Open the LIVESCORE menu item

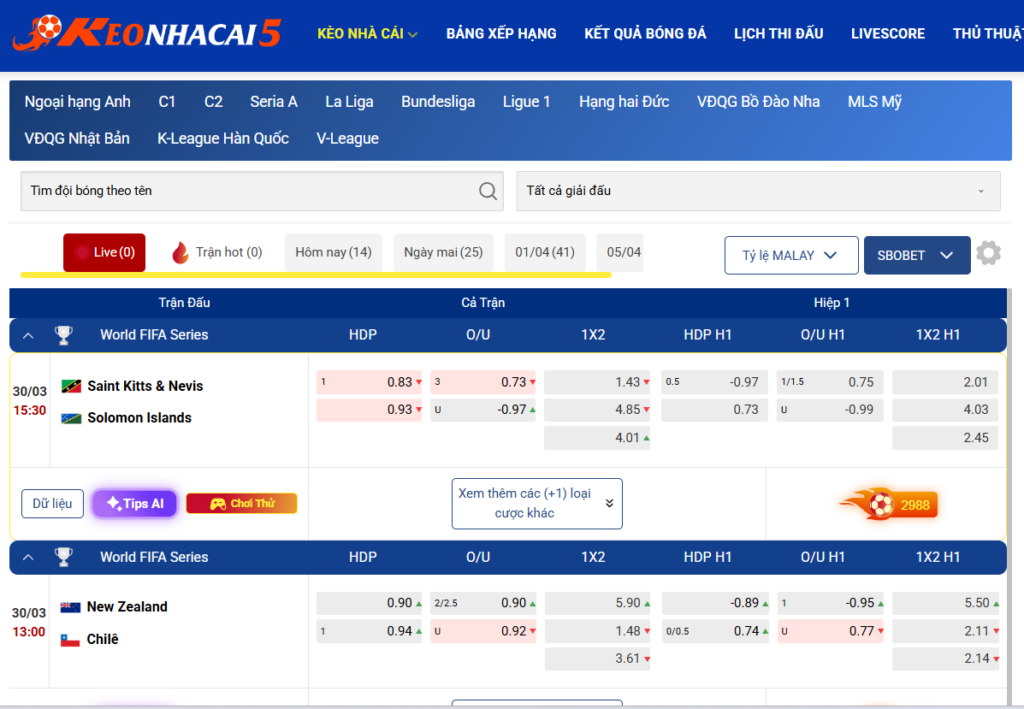[887, 33]
